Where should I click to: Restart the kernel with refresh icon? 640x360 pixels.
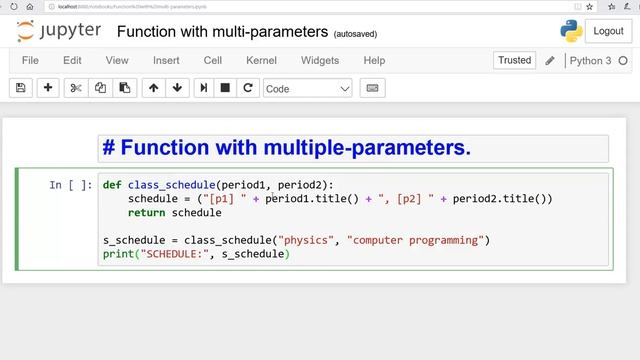[248, 88]
